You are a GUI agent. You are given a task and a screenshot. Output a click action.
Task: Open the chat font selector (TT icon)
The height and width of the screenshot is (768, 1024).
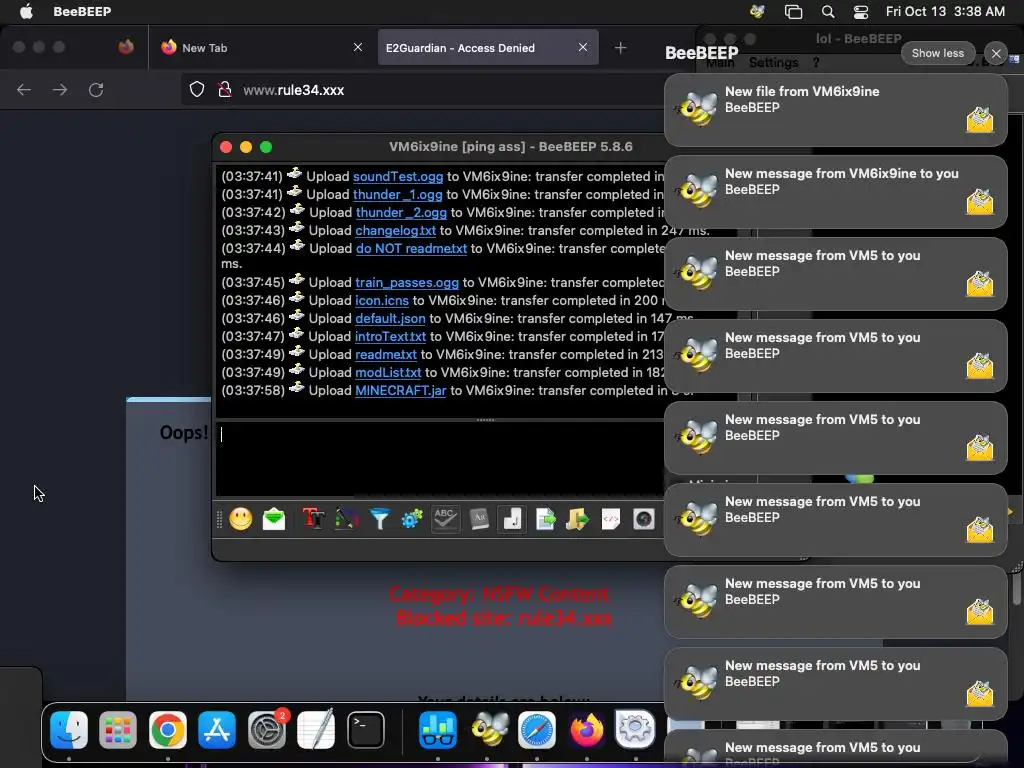tap(313, 519)
